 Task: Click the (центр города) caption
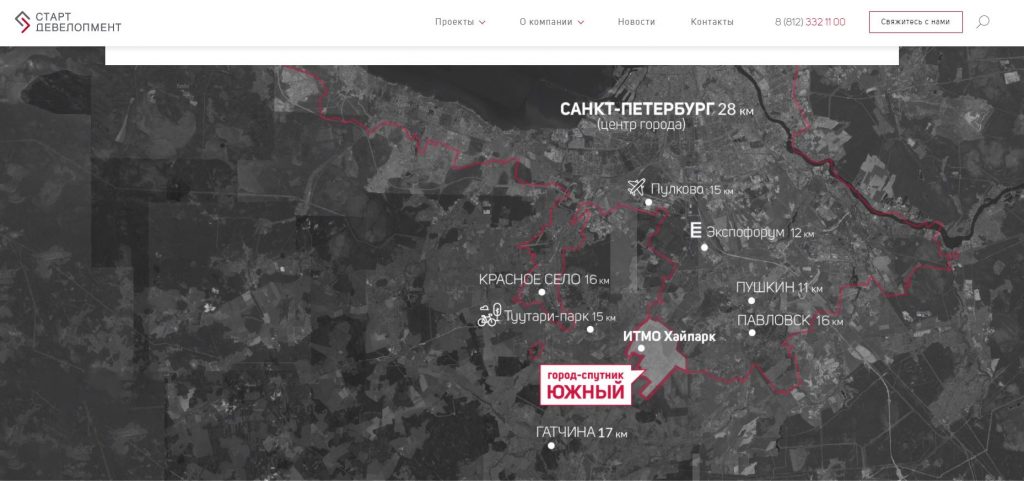(x=641, y=124)
